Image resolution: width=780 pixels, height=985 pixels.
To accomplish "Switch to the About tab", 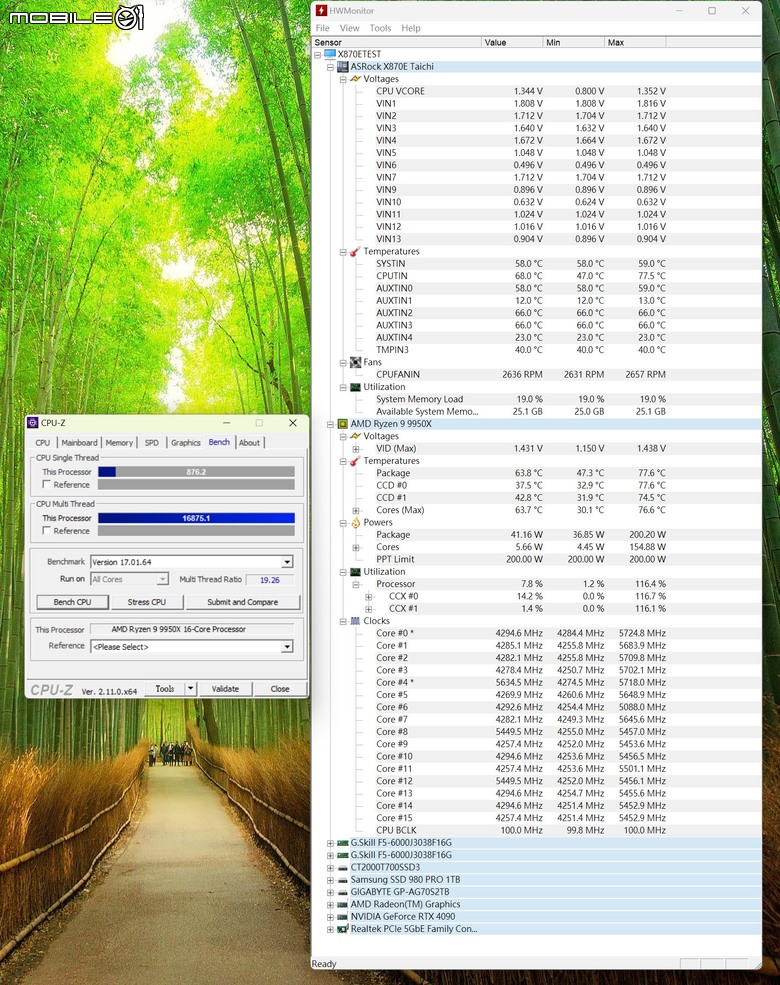I will tap(249, 442).
